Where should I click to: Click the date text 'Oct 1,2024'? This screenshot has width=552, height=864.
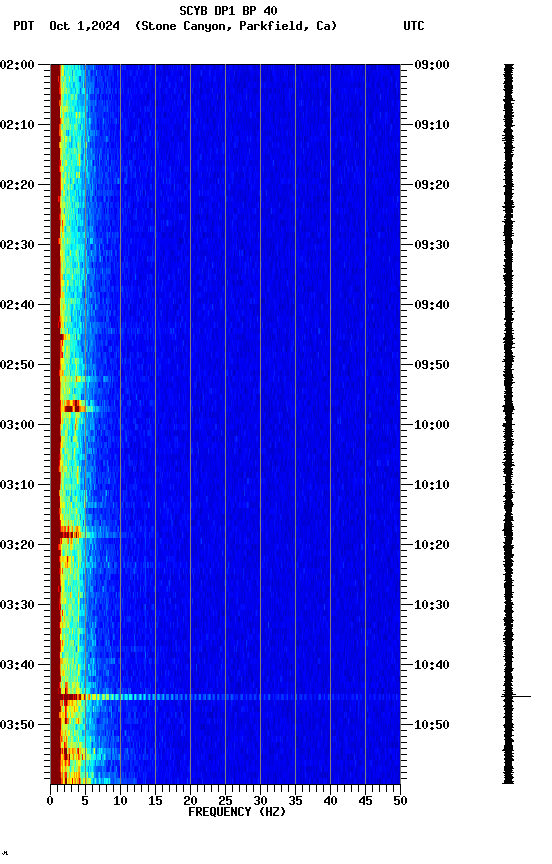click(x=84, y=26)
